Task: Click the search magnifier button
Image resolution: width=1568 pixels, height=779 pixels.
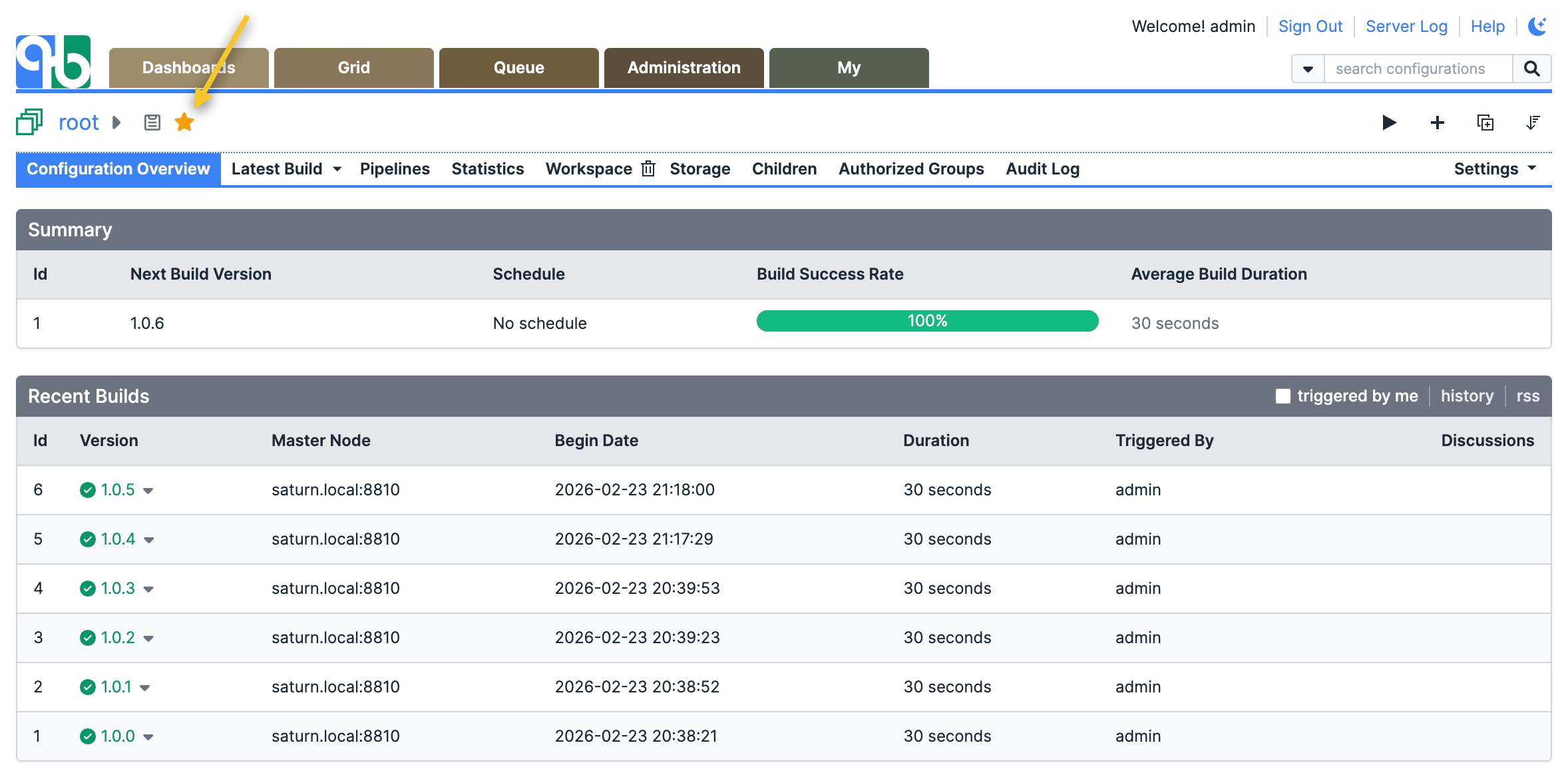Action: click(x=1531, y=69)
